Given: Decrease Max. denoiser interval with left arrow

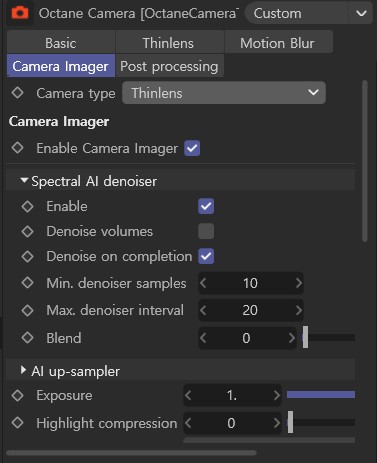Looking at the screenshot, I should [x=203, y=310].
